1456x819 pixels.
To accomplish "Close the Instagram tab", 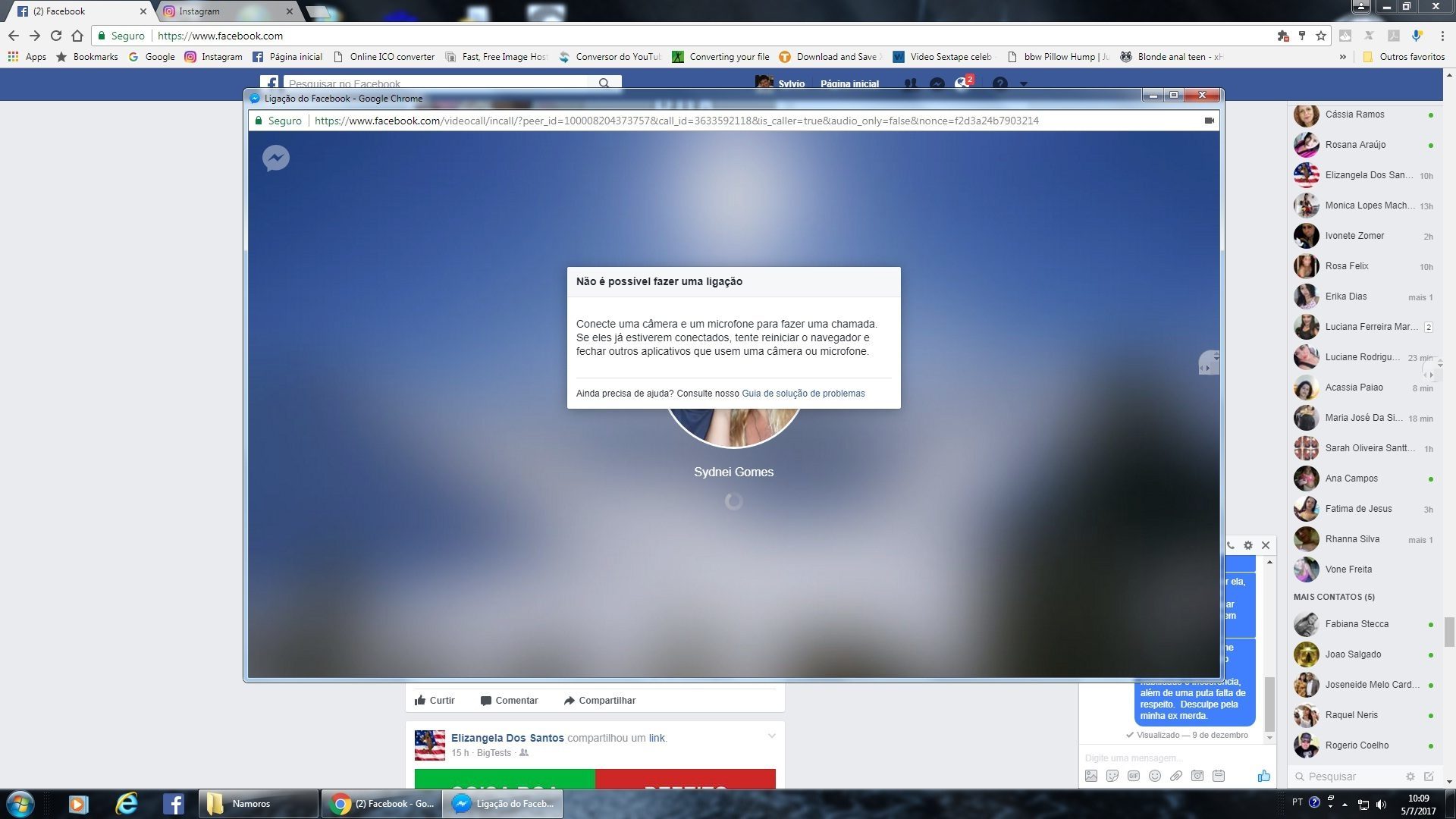I will click(x=289, y=11).
